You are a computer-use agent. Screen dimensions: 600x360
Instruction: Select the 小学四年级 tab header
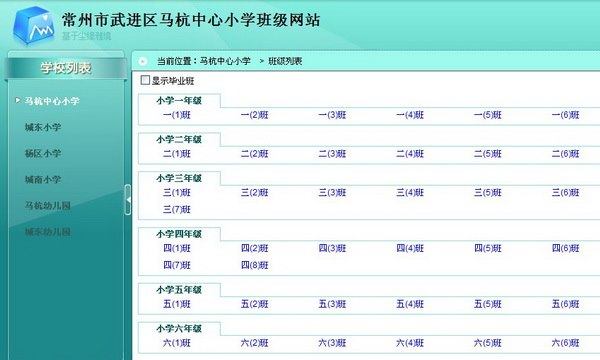[179, 234]
